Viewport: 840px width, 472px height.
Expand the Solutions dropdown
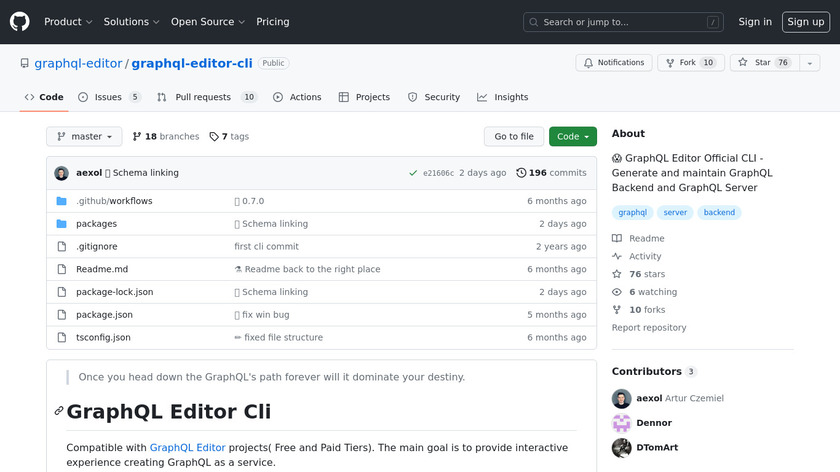tap(131, 22)
